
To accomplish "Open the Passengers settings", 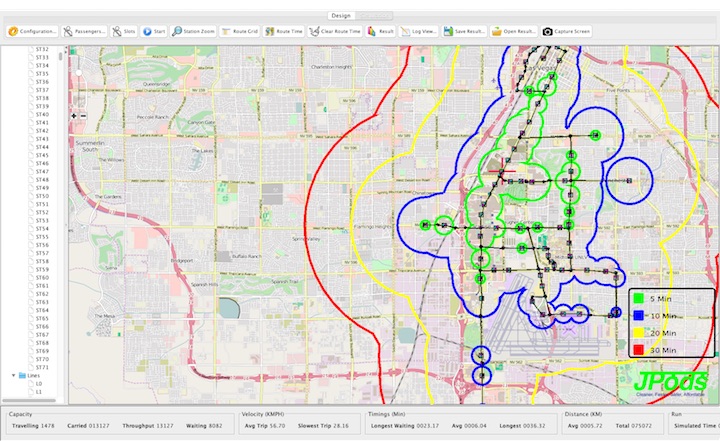I will tap(86, 31).
